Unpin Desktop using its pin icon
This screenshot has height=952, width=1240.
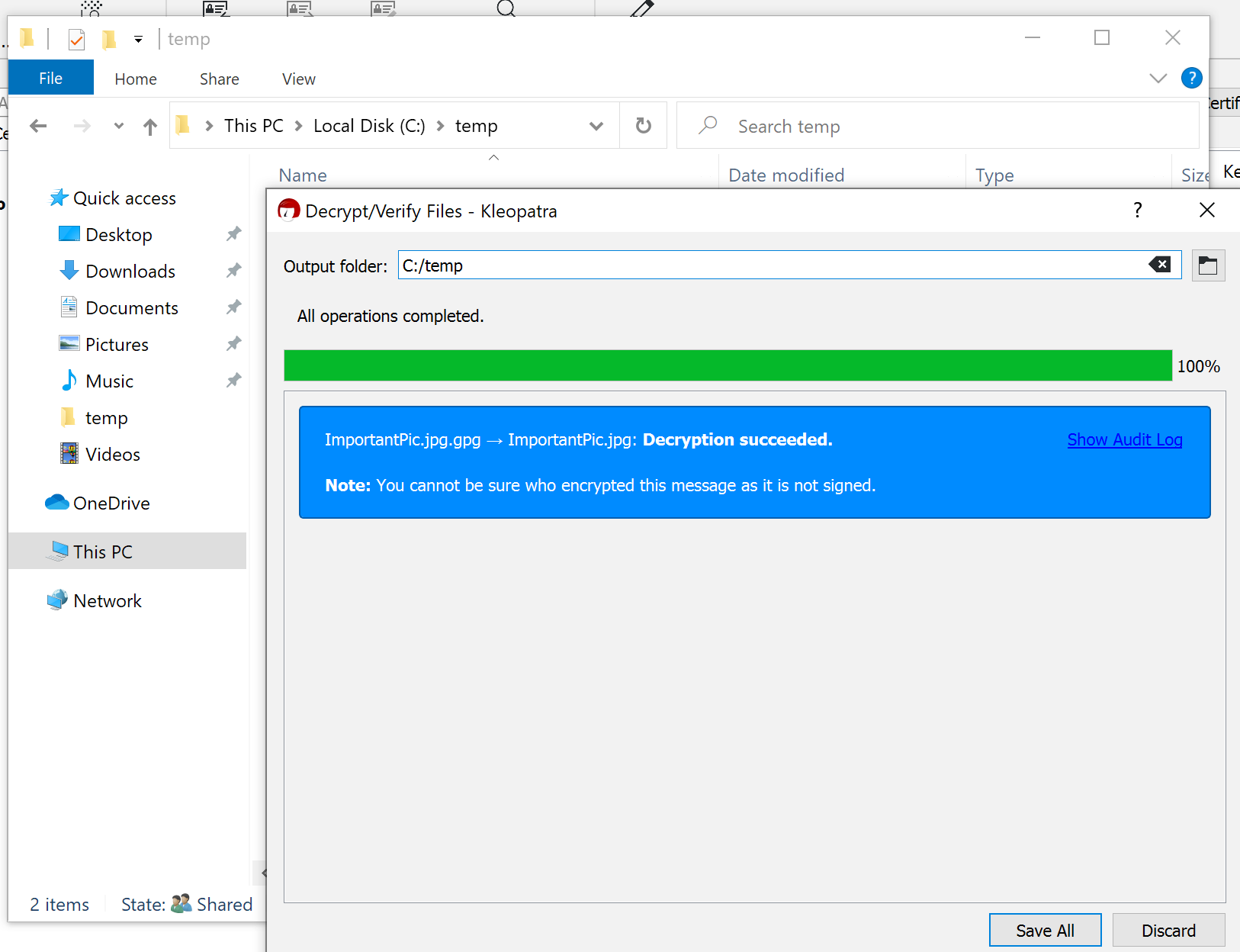(x=233, y=234)
